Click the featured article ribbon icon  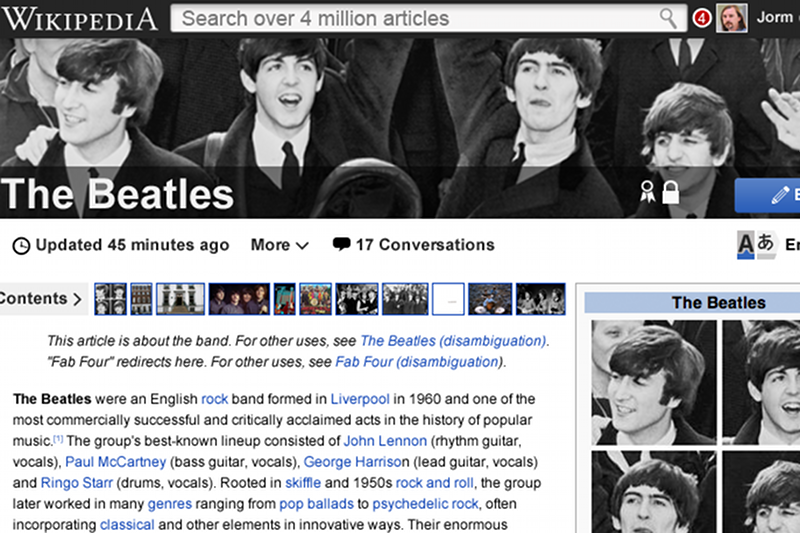pos(648,192)
